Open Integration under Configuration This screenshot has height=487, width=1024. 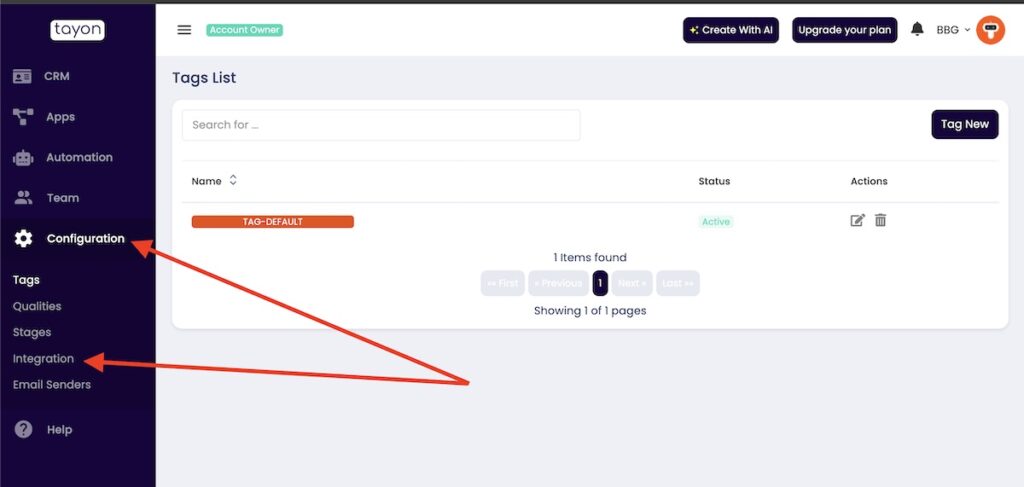tap(43, 358)
